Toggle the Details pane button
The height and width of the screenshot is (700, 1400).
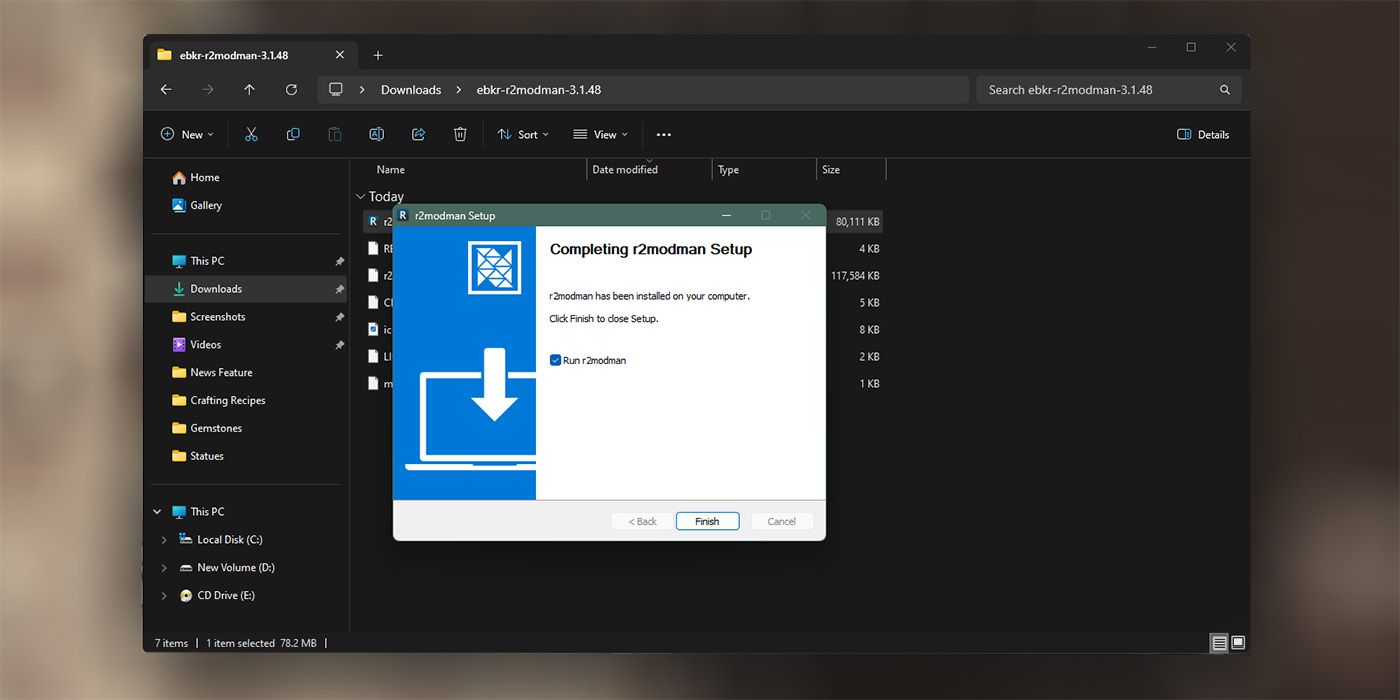(1203, 134)
